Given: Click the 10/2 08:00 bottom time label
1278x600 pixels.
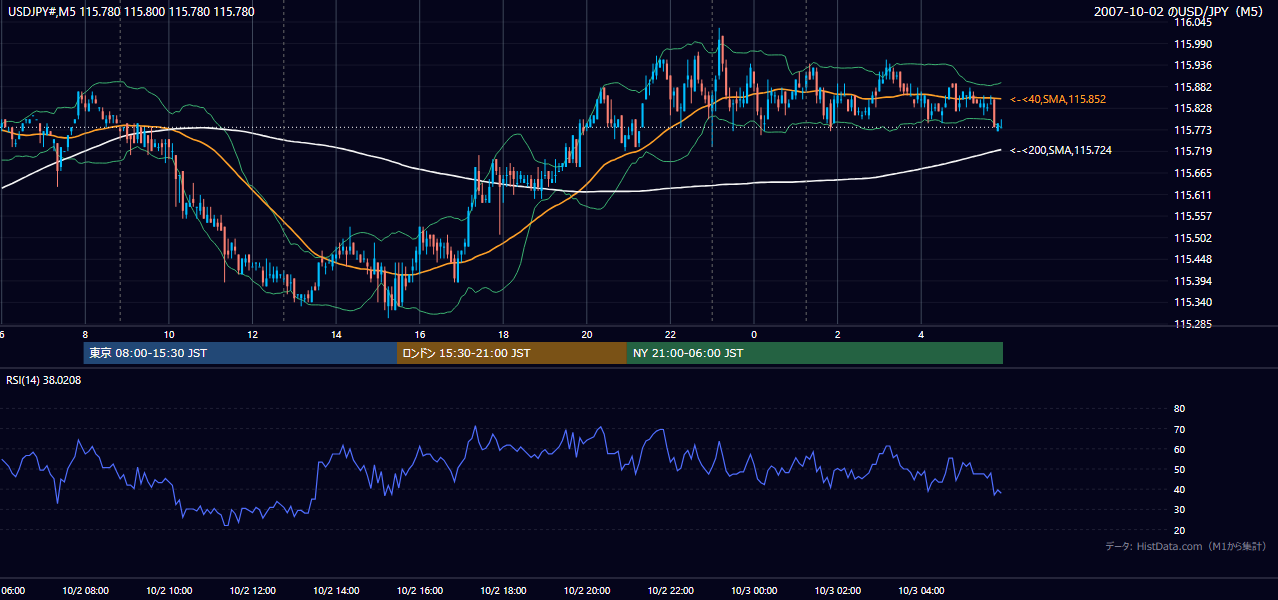Looking at the screenshot, I should [x=85, y=591].
